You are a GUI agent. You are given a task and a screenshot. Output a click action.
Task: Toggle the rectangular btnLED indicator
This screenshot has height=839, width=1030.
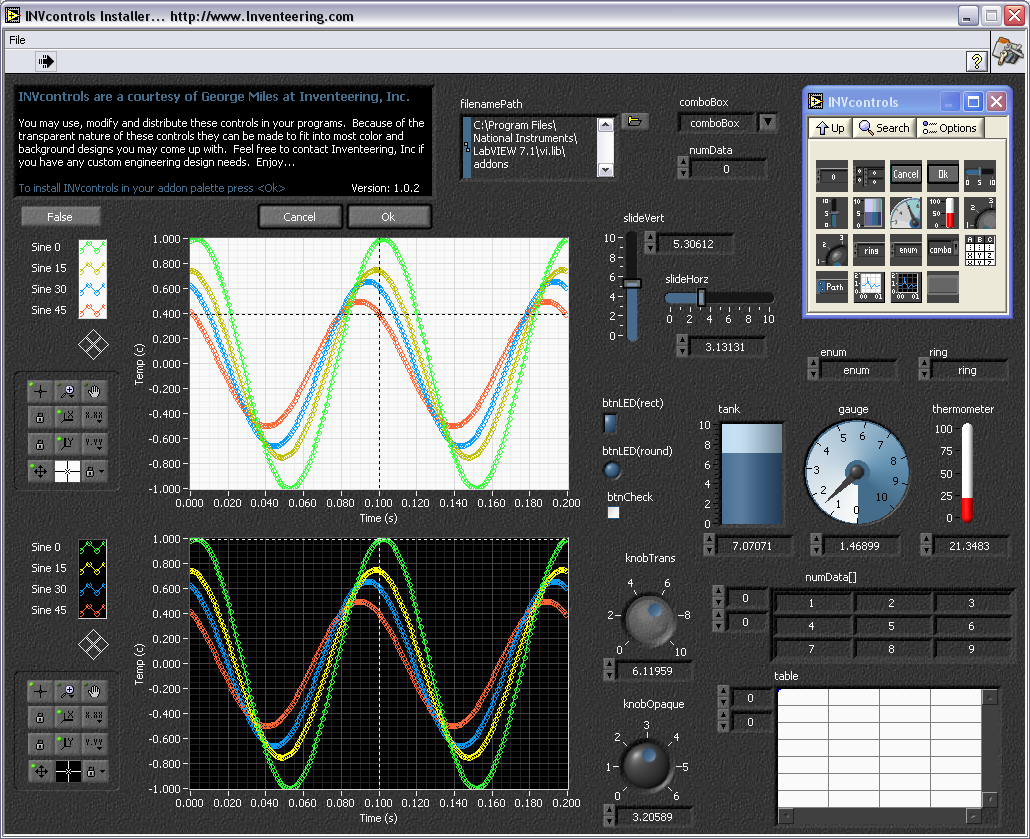[x=610, y=423]
